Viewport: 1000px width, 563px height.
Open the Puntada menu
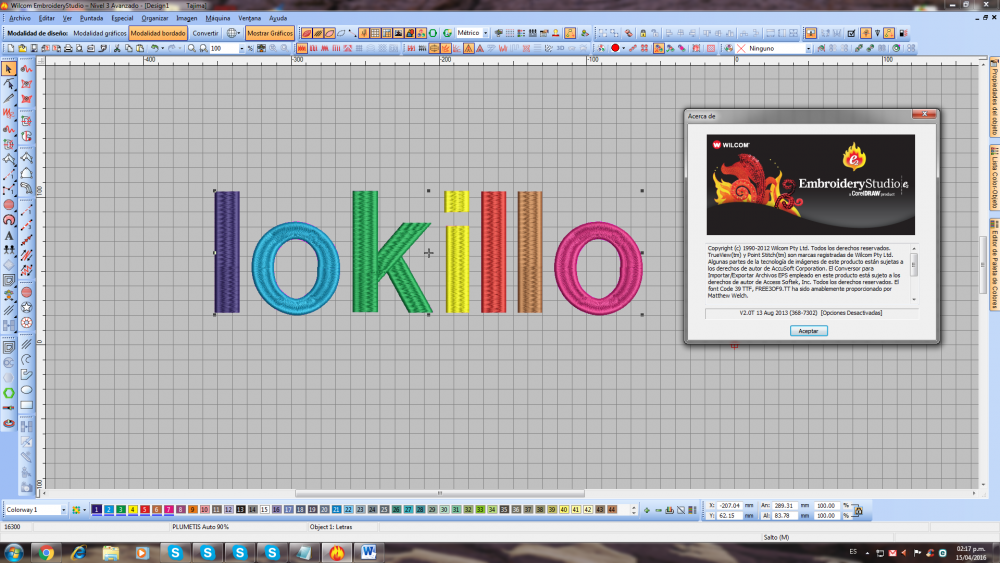[x=91, y=18]
